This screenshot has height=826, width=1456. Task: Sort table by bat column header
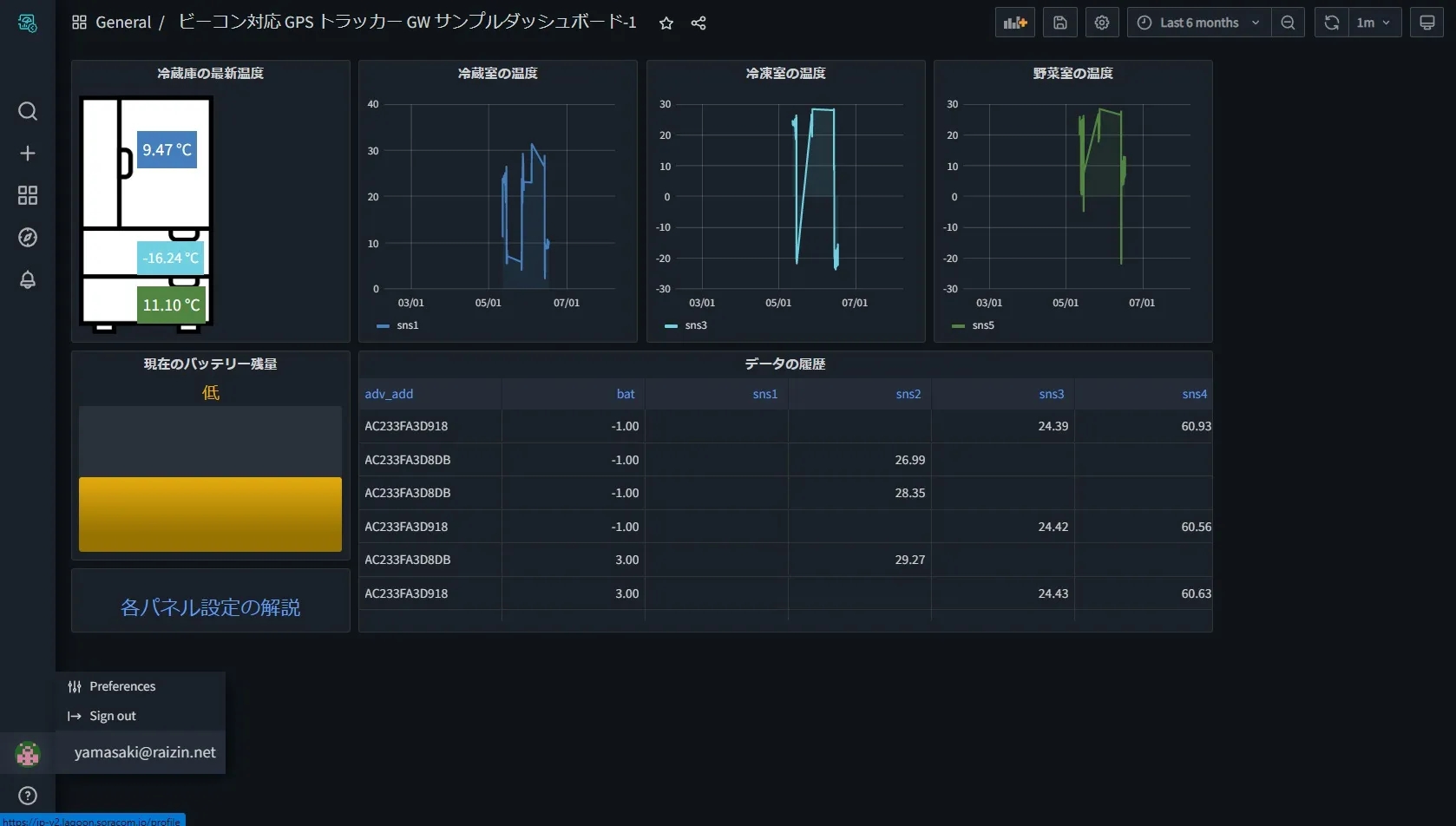(626, 394)
